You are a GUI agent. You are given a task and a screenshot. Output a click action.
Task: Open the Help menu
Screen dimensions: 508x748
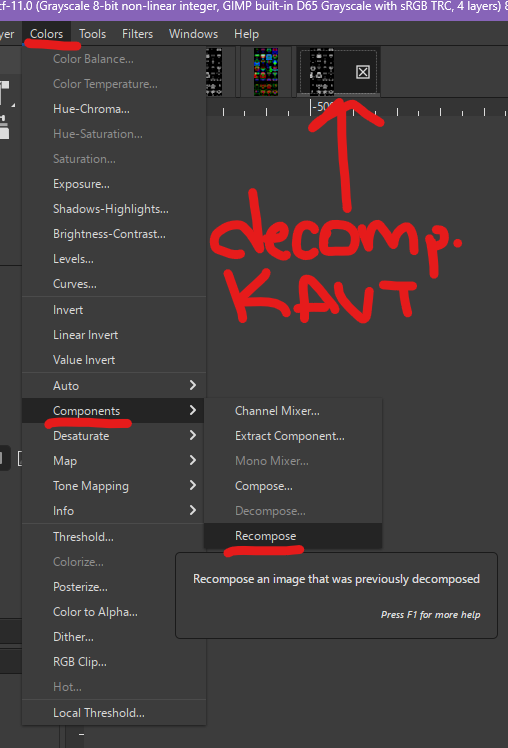click(x=247, y=34)
